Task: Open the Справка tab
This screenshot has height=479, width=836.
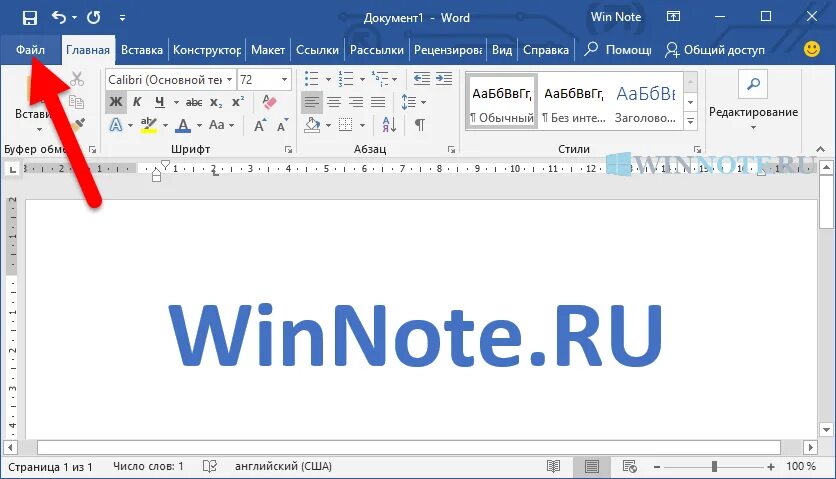Action: [x=545, y=50]
